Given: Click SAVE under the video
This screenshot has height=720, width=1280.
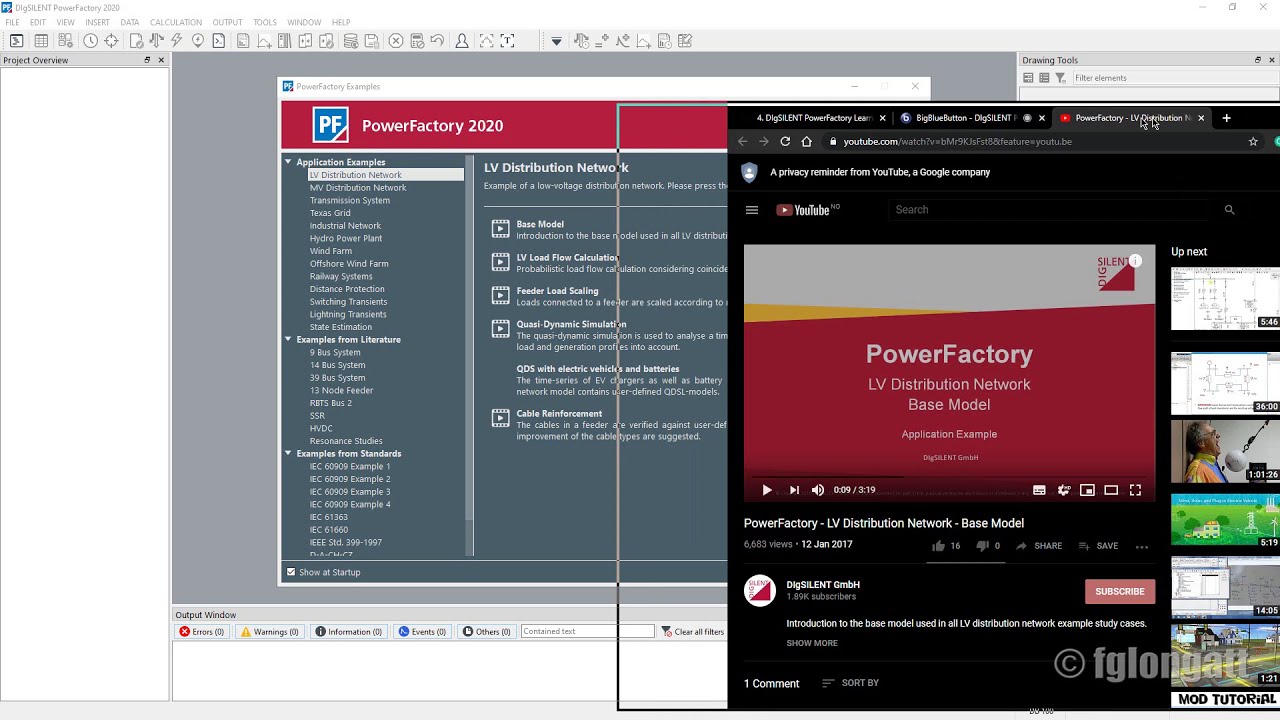Looking at the screenshot, I should (x=1098, y=546).
